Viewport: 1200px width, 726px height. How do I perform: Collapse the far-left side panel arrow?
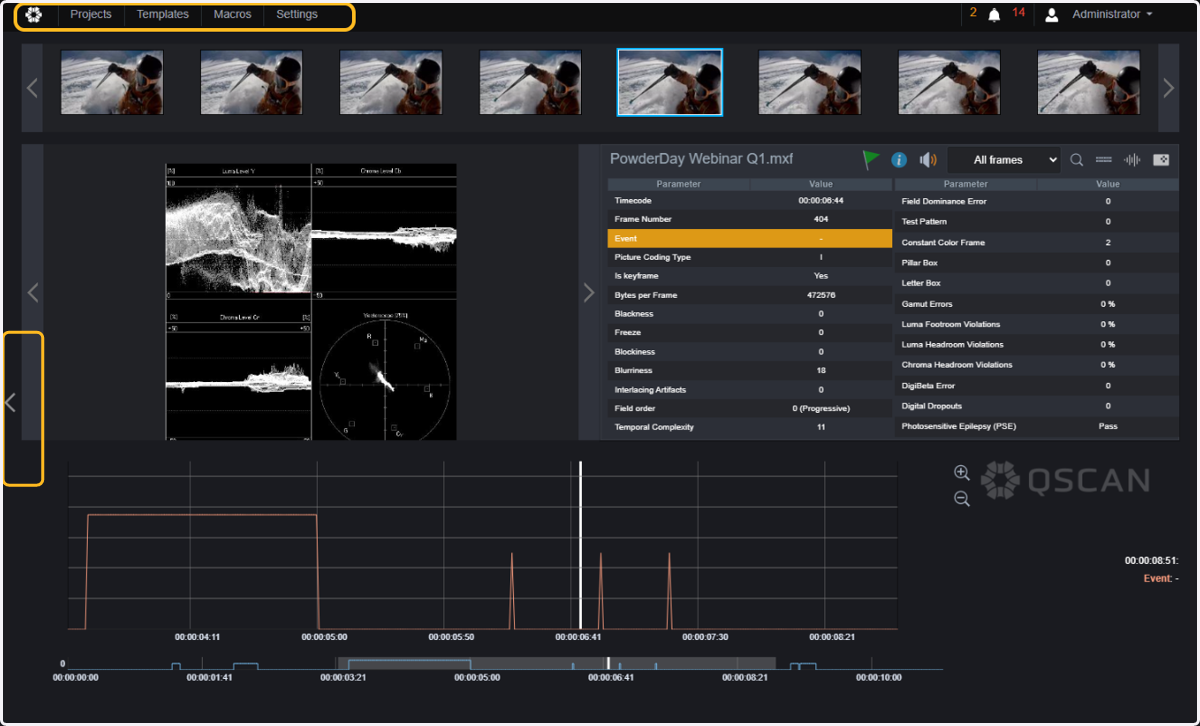(x=11, y=402)
